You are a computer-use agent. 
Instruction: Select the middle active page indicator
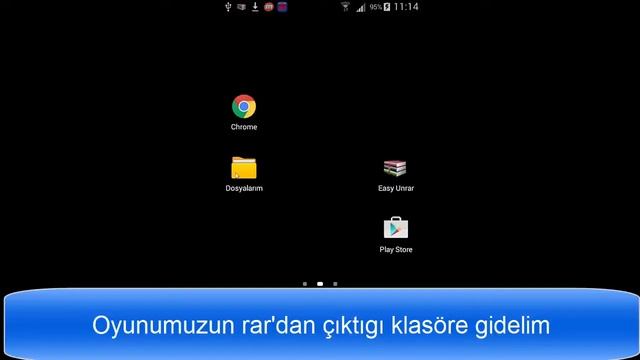pos(320,284)
